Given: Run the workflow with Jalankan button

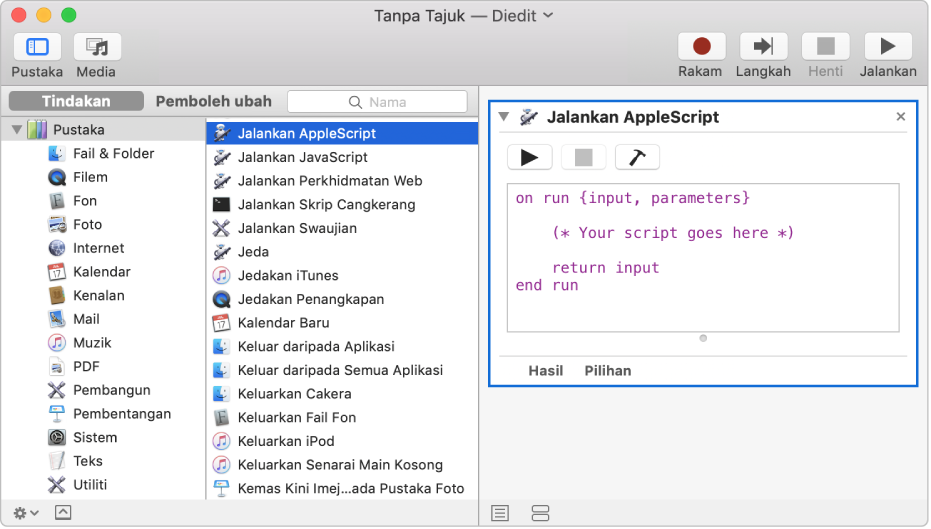Looking at the screenshot, I should (x=887, y=47).
